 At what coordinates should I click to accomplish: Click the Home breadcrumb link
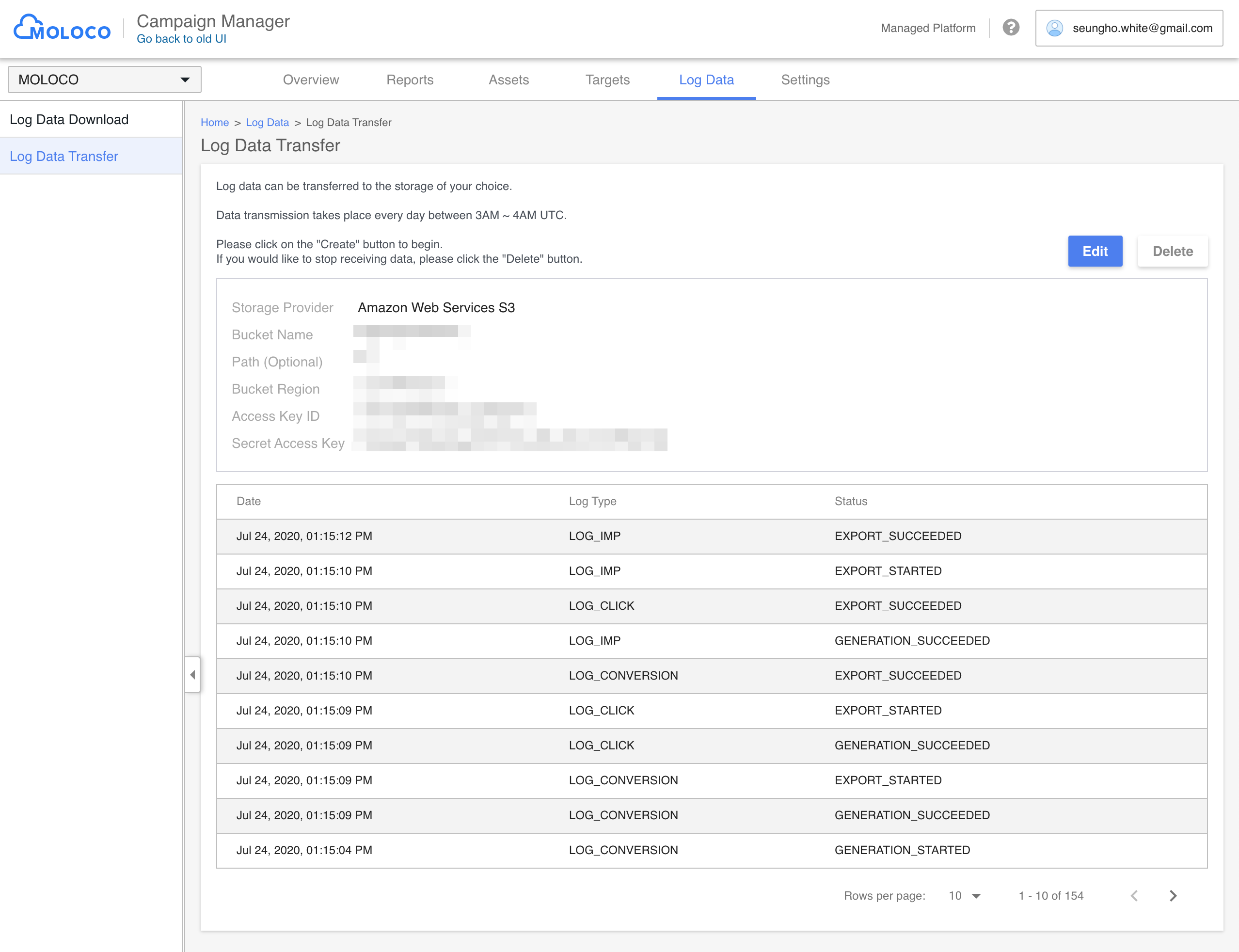click(x=215, y=123)
